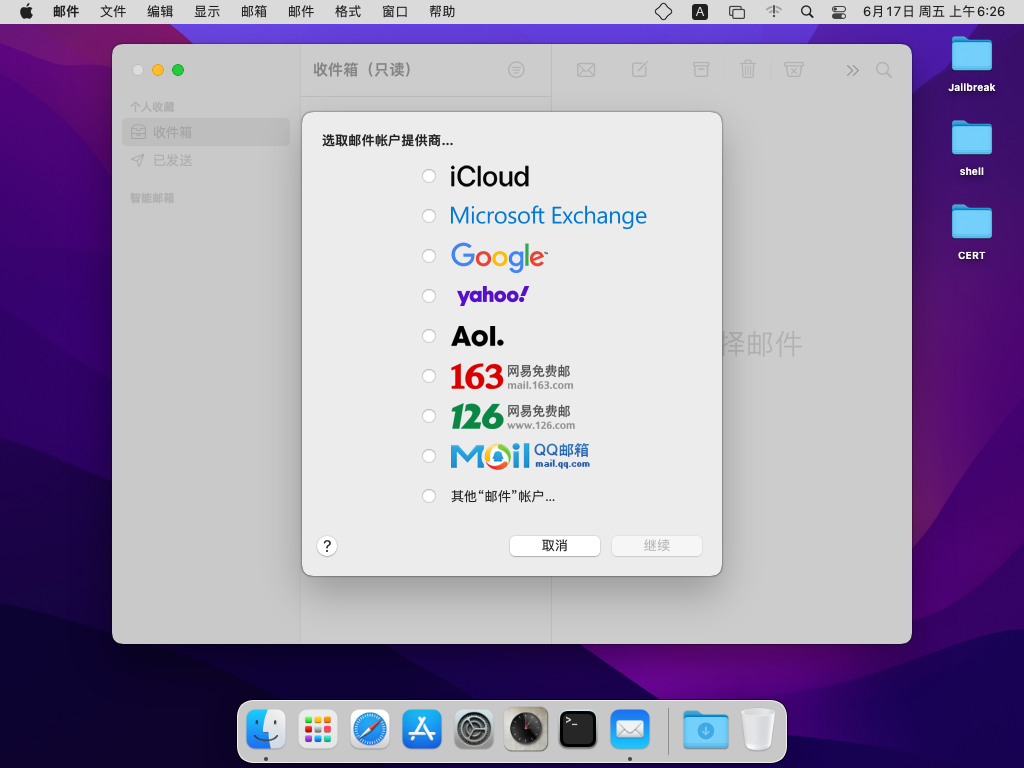Click the green fullscreen window button
This screenshot has width=1024, height=768.
(x=178, y=70)
